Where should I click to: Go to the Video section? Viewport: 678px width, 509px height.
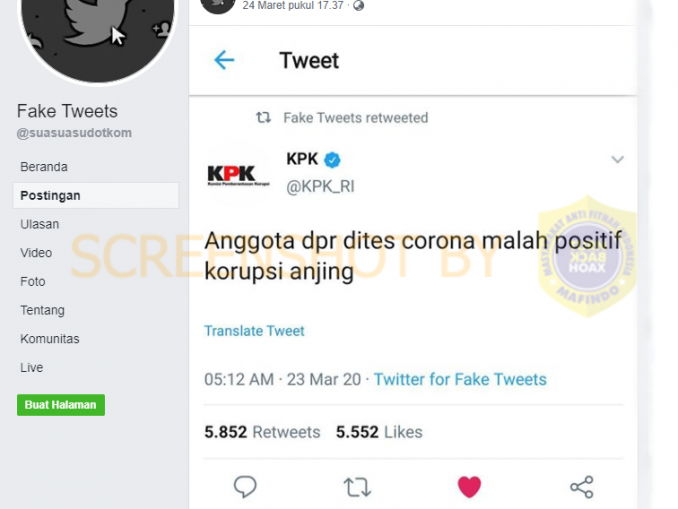click(36, 253)
